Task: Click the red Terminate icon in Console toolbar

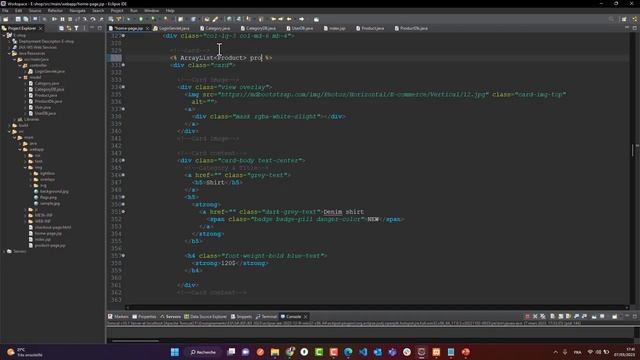Action: [x=527, y=316]
